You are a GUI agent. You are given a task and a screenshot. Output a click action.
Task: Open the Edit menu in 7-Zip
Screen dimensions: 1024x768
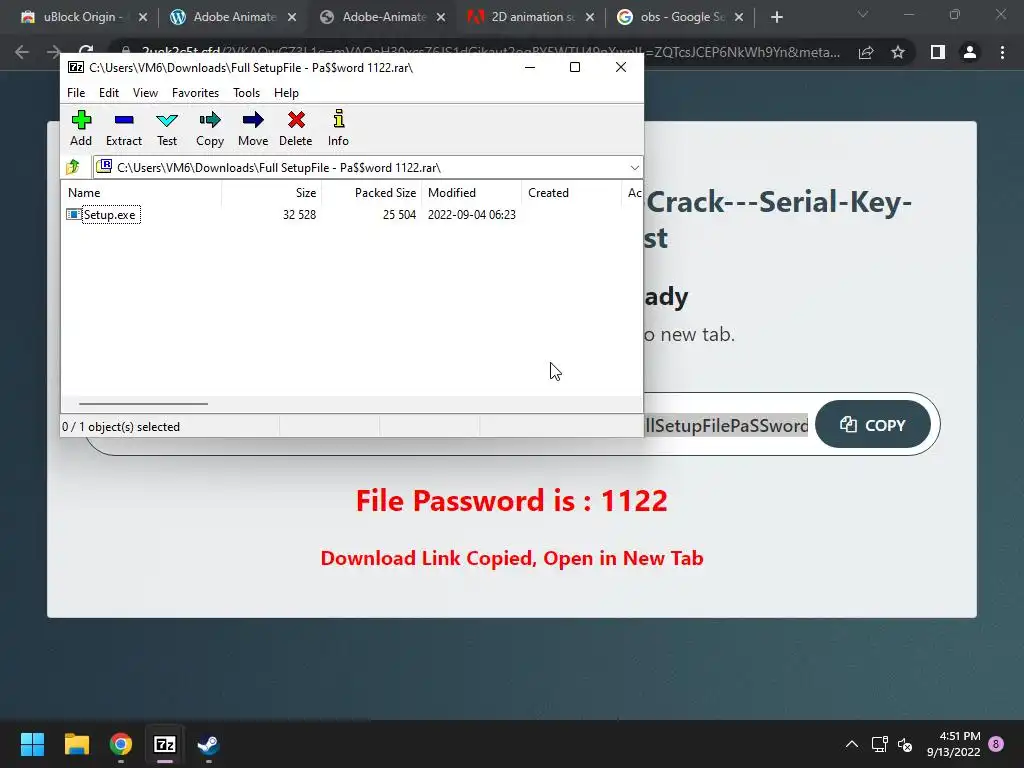(108, 93)
